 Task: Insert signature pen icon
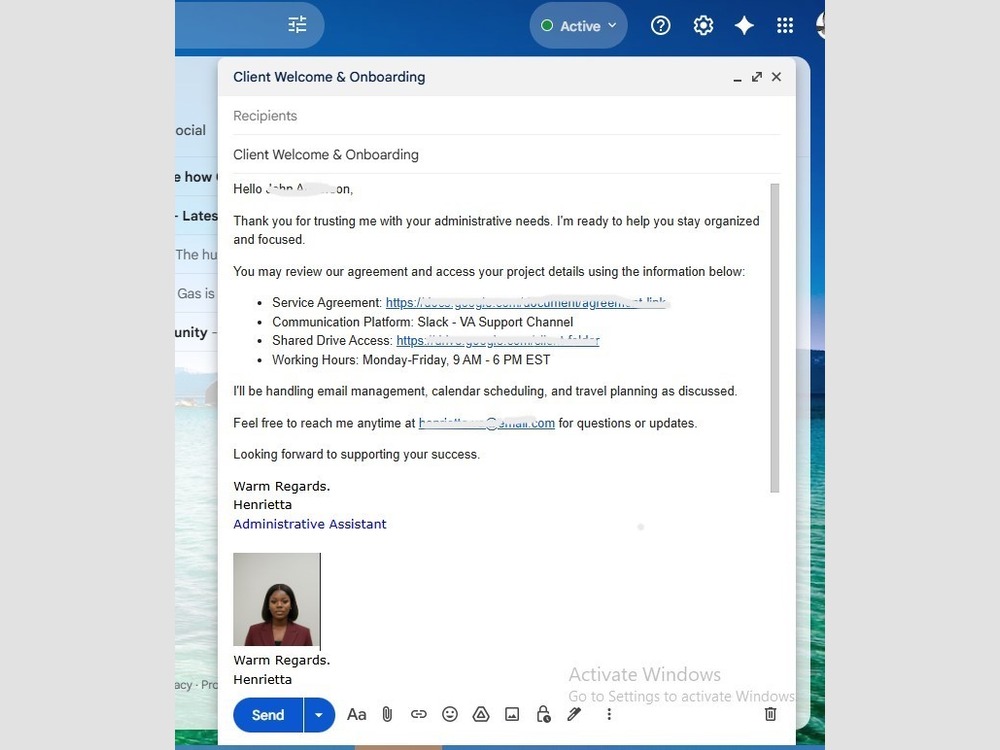(x=574, y=715)
